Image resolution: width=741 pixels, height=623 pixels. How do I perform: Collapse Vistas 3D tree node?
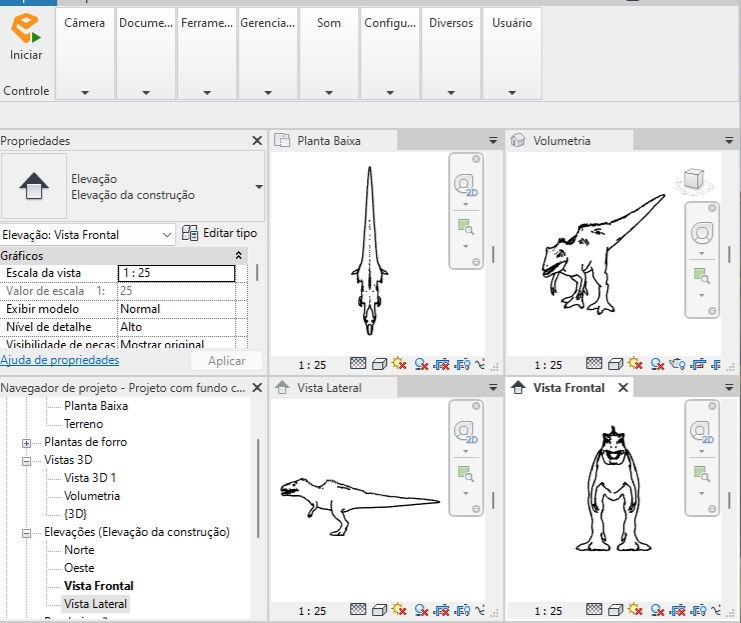26,461
